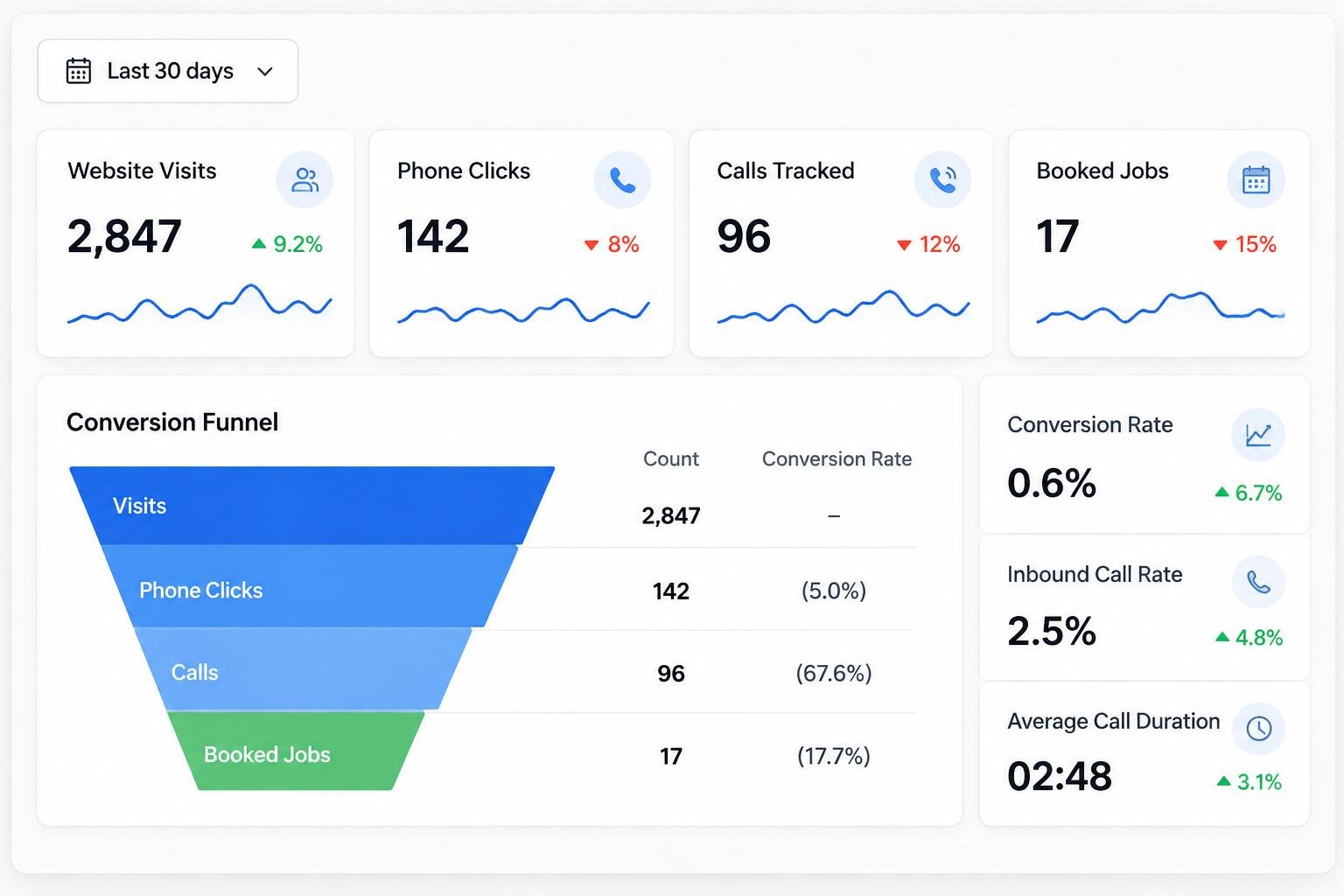Click the calendar icon on Booked Jobs card
1344x896 pixels.
click(x=1256, y=180)
